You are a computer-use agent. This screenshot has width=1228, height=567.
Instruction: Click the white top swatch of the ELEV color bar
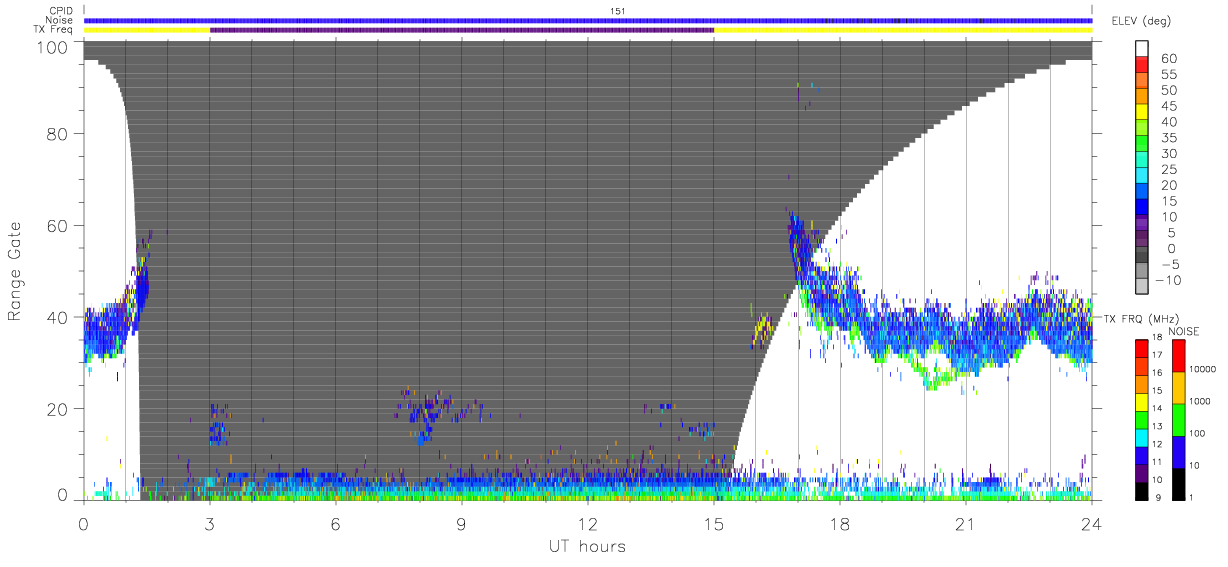click(1142, 49)
